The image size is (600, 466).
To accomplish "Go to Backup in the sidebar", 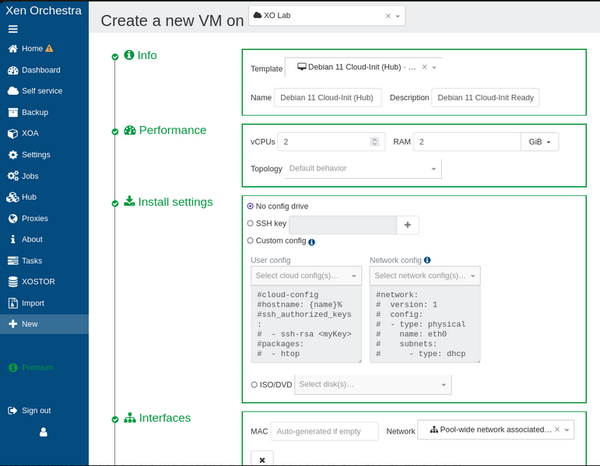I will click(x=35, y=112).
